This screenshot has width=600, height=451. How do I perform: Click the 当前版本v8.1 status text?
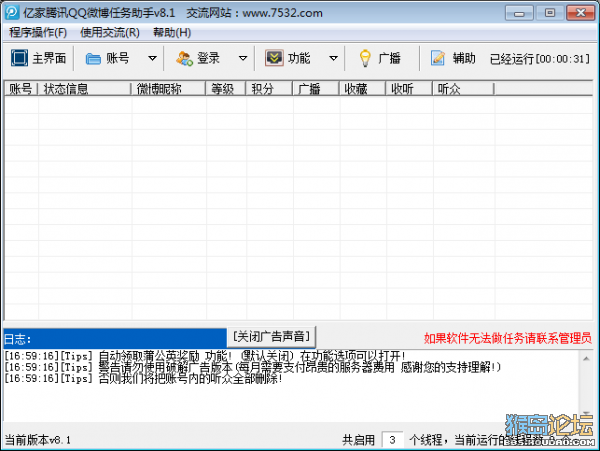pos(38,440)
